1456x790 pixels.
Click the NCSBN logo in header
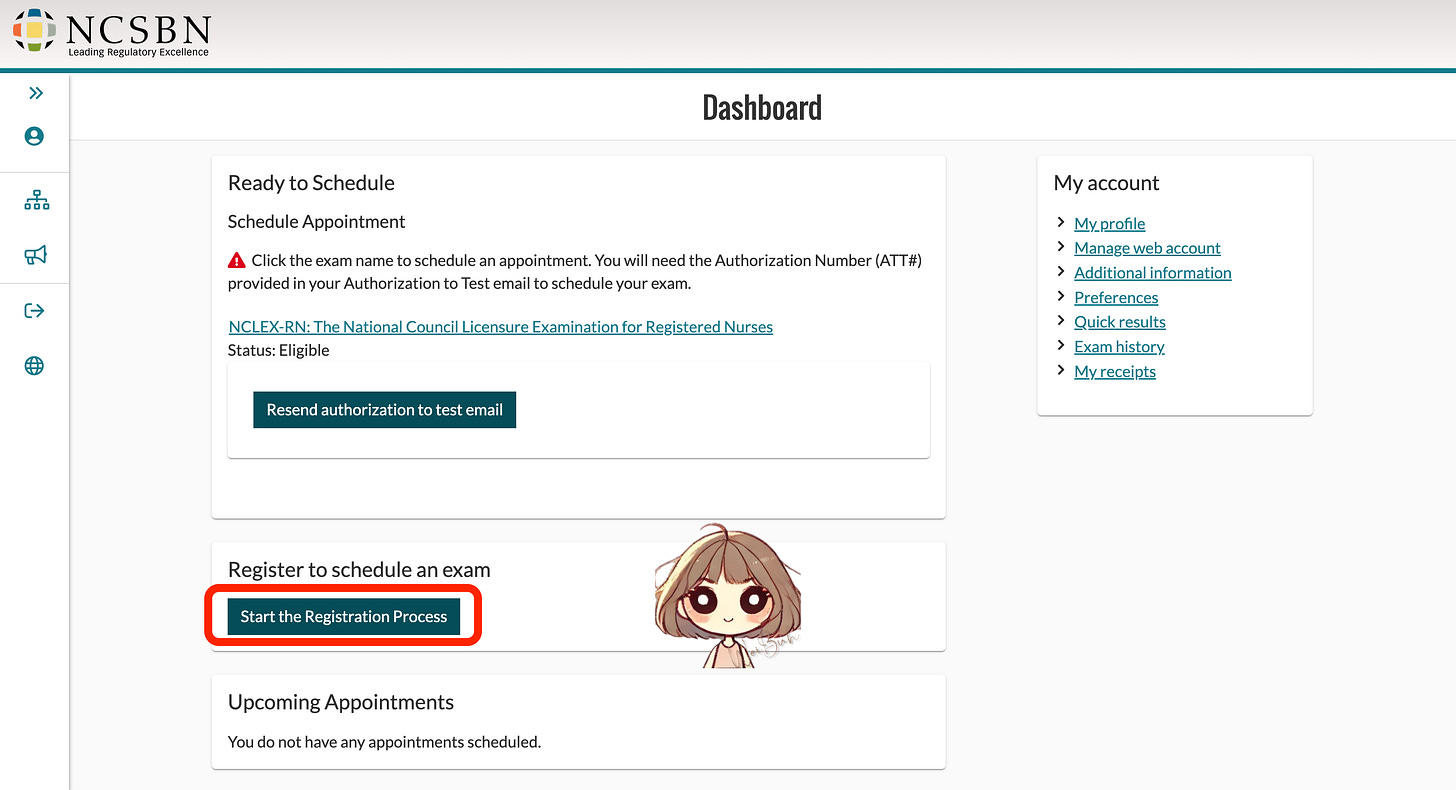pyautogui.click(x=112, y=31)
